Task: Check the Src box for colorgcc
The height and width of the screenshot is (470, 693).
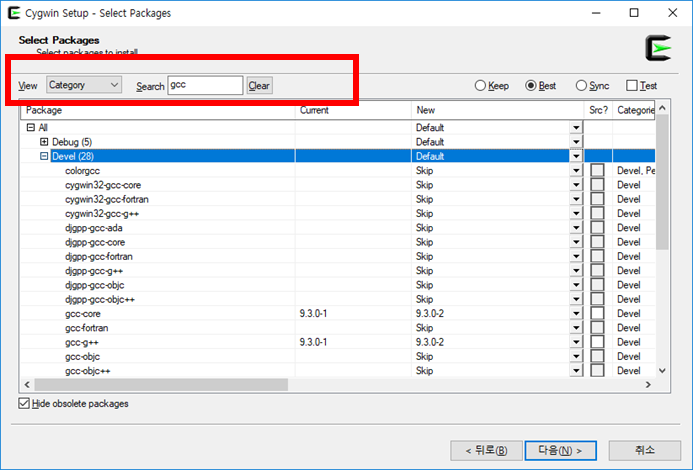Action: 597,171
